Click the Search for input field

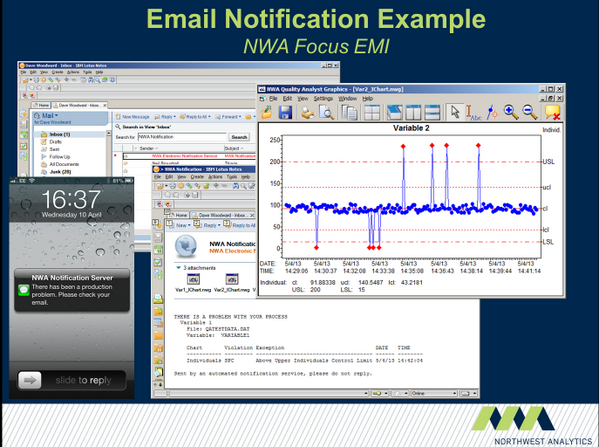coord(182,137)
